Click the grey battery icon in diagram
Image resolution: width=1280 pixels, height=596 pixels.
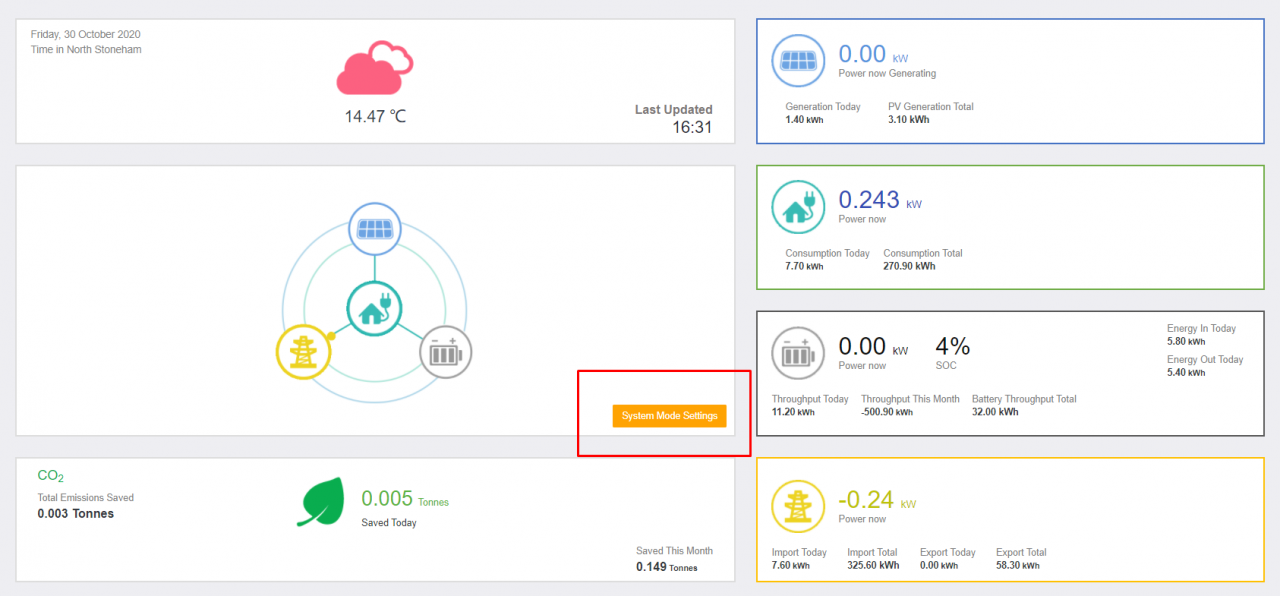click(x=445, y=352)
